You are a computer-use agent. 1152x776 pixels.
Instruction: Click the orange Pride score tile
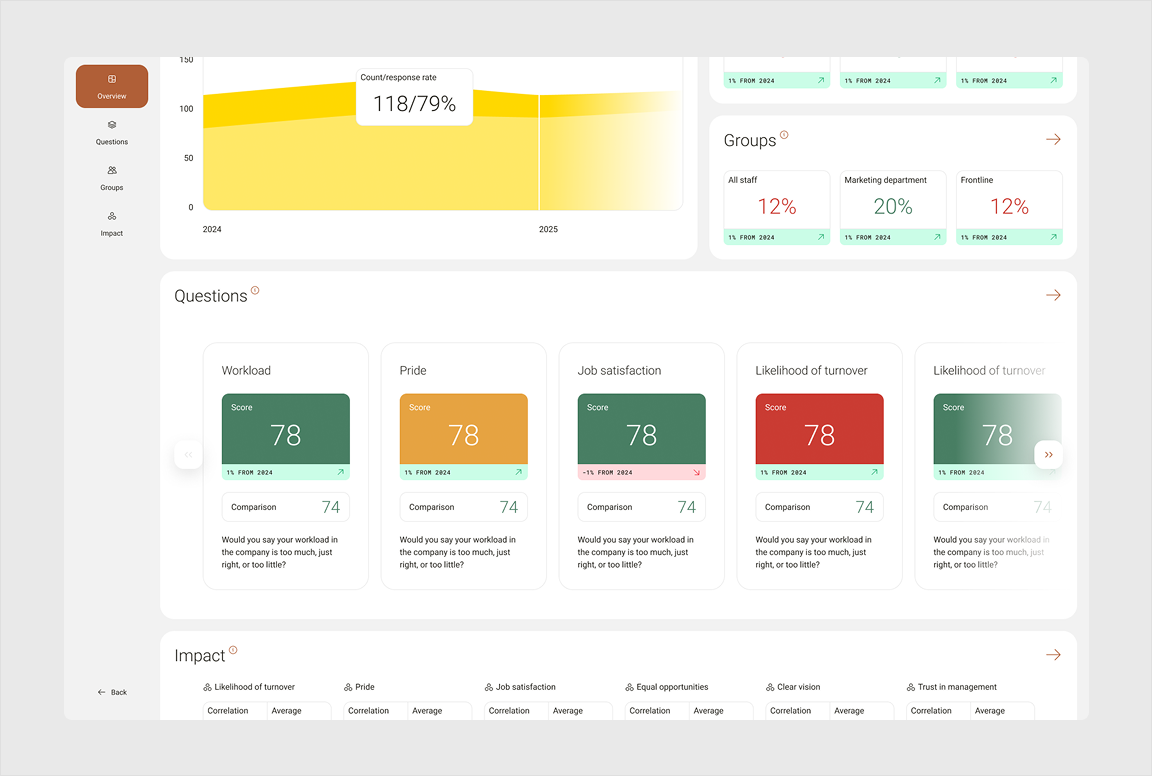point(464,429)
